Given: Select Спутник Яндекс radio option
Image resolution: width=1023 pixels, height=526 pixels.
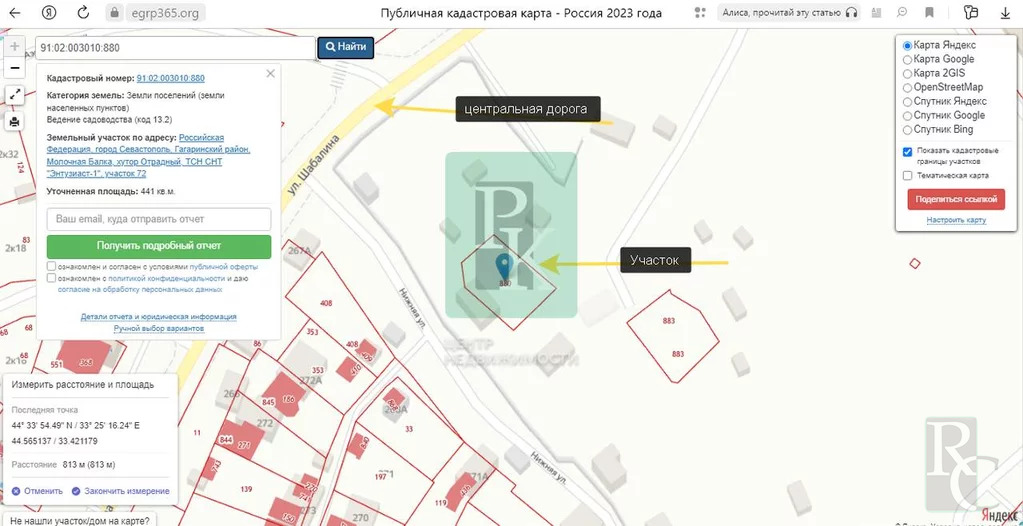Looking at the screenshot, I should point(908,102).
